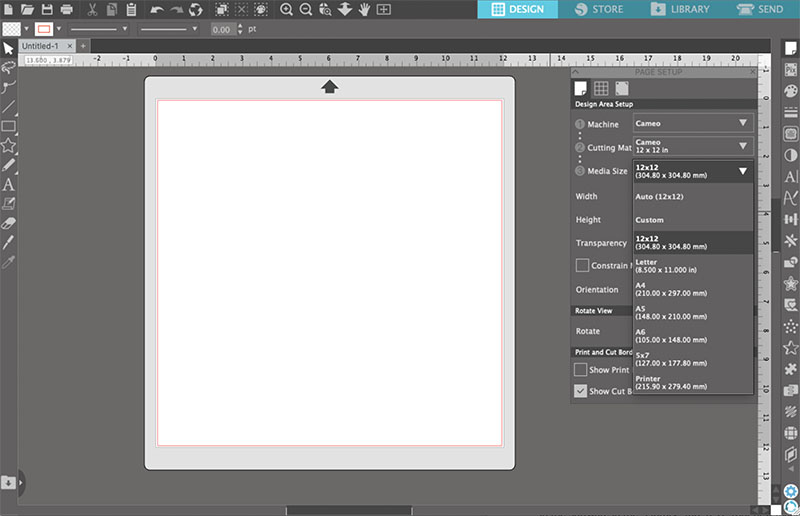Choose A6 media size option
The image size is (800, 516).
(x=693, y=336)
